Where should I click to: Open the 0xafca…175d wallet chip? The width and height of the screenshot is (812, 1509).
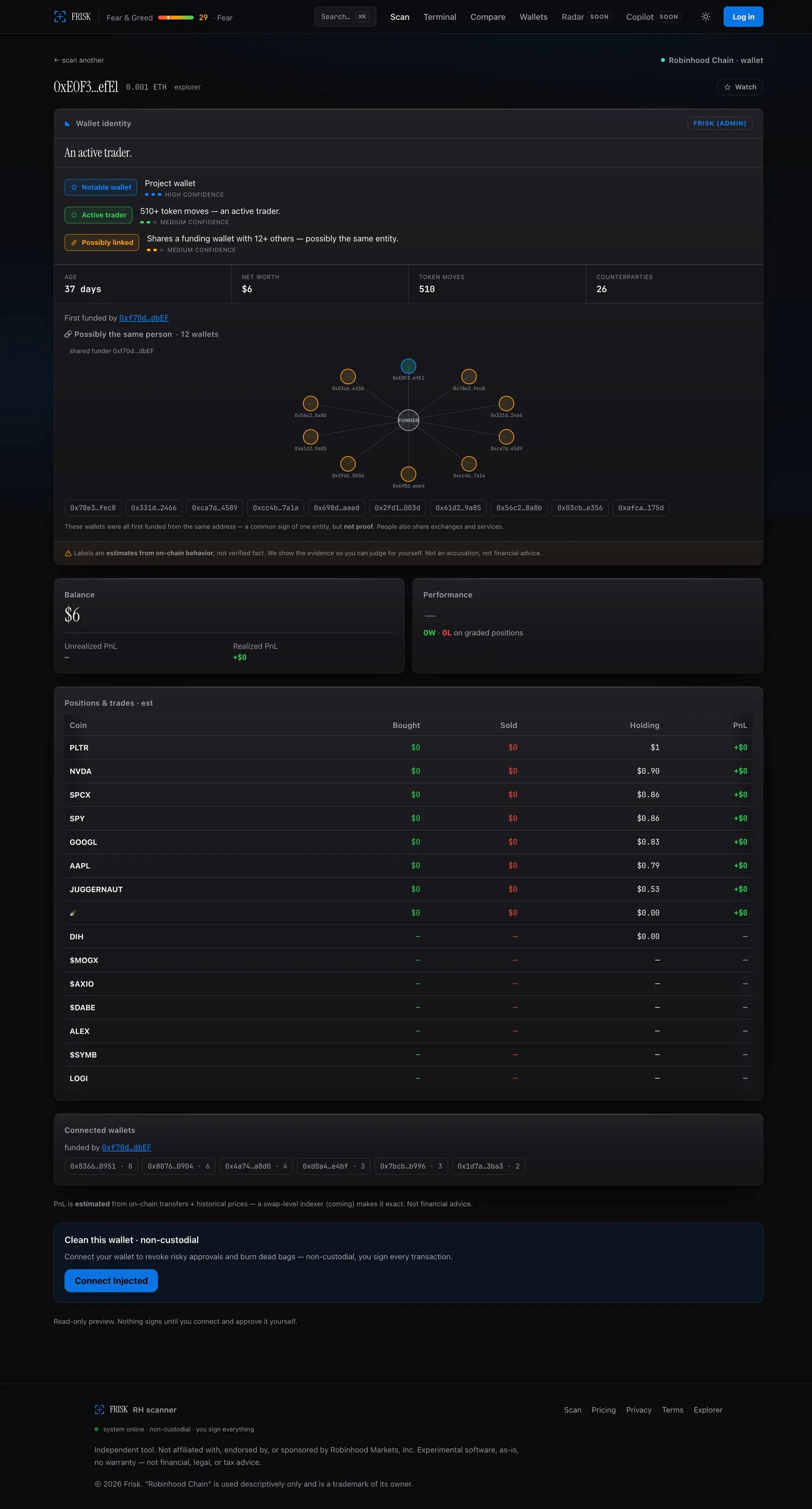tap(640, 508)
